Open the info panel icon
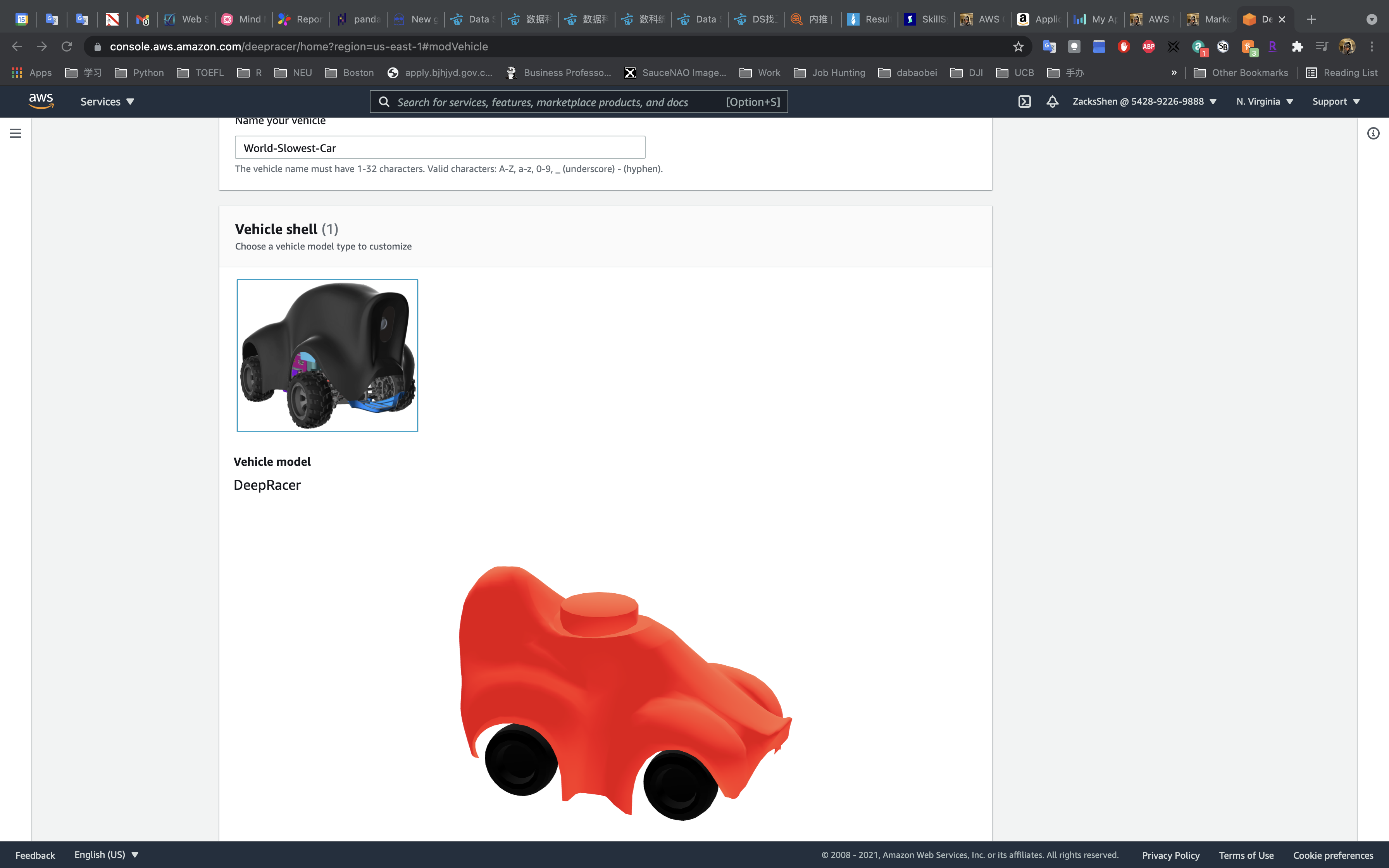 (1373, 133)
